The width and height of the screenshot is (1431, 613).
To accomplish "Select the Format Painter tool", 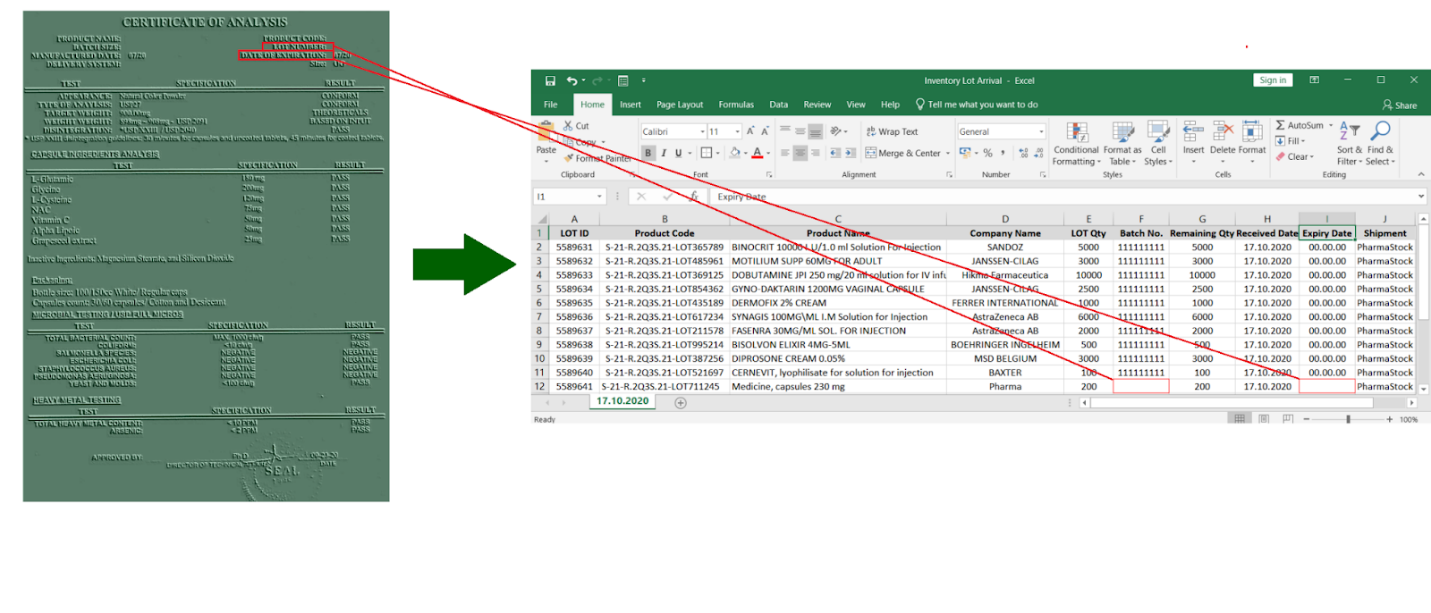I will (596, 158).
